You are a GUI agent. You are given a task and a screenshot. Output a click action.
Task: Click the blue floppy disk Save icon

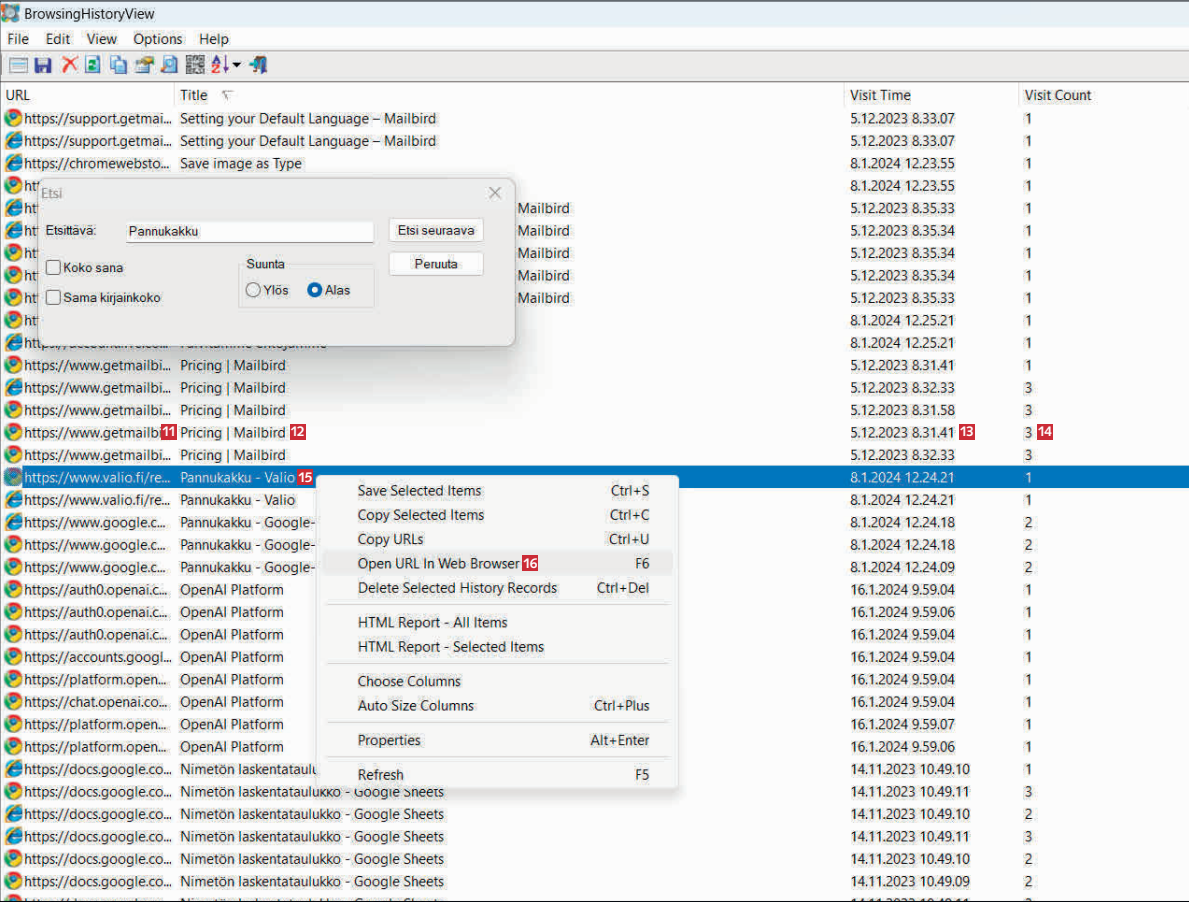tap(43, 65)
